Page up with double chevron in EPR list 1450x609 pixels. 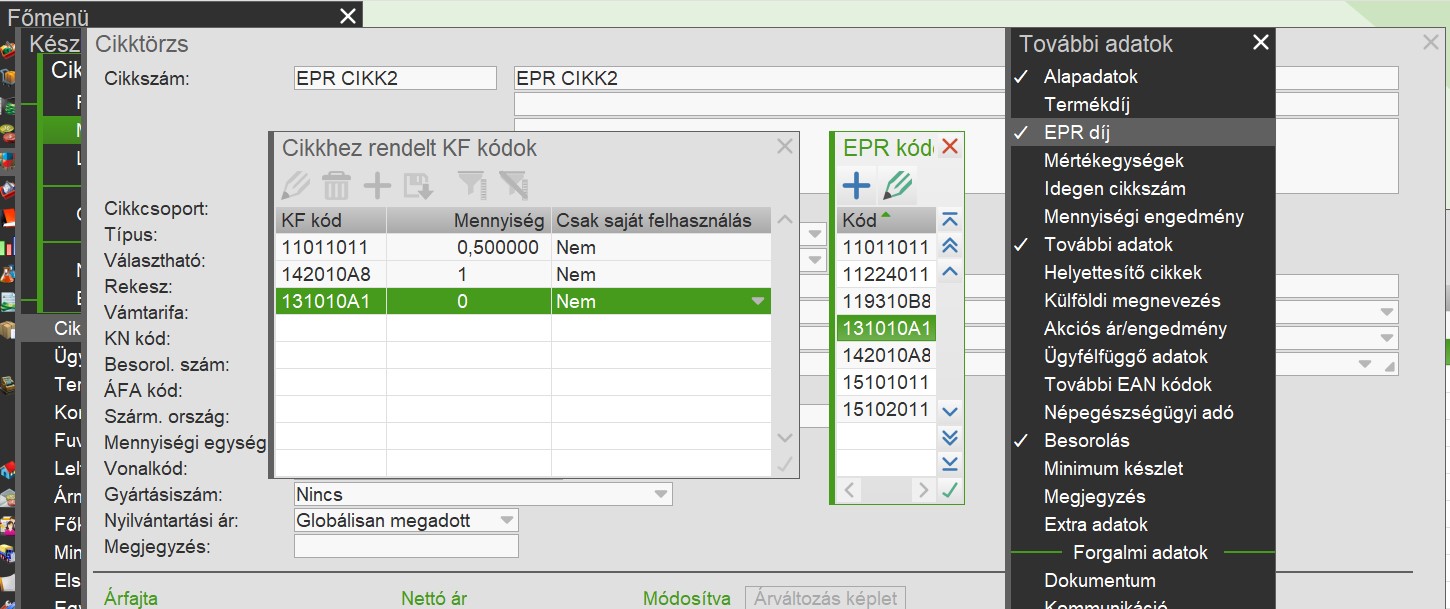(x=950, y=245)
